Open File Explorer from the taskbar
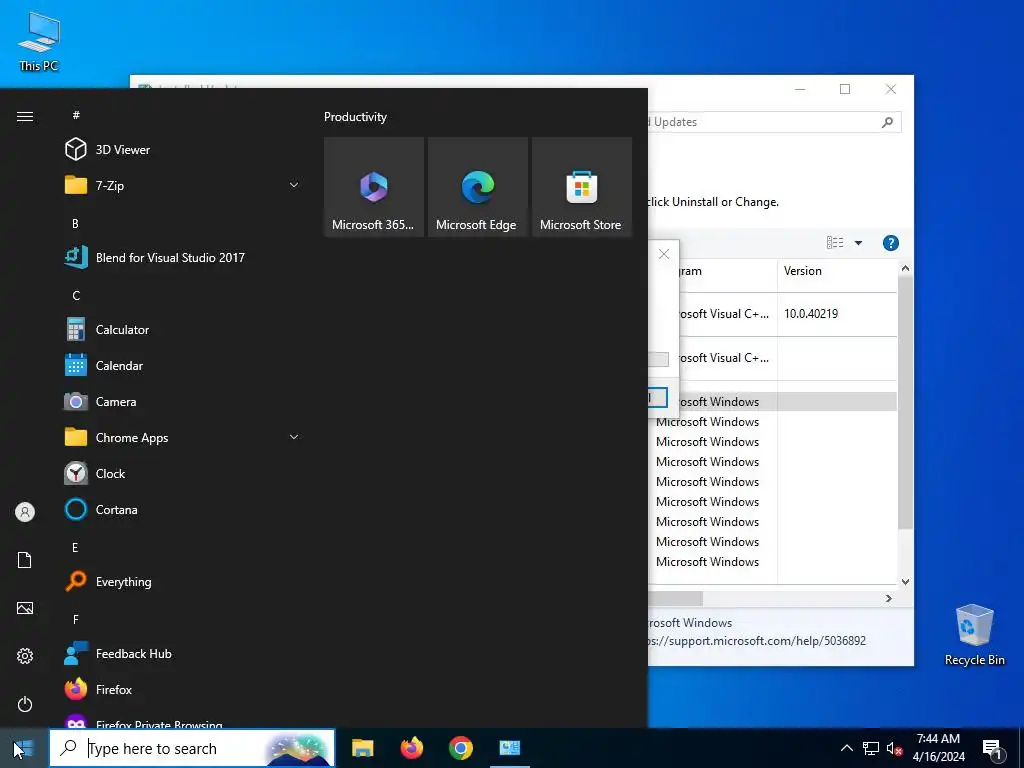 click(x=362, y=748)
